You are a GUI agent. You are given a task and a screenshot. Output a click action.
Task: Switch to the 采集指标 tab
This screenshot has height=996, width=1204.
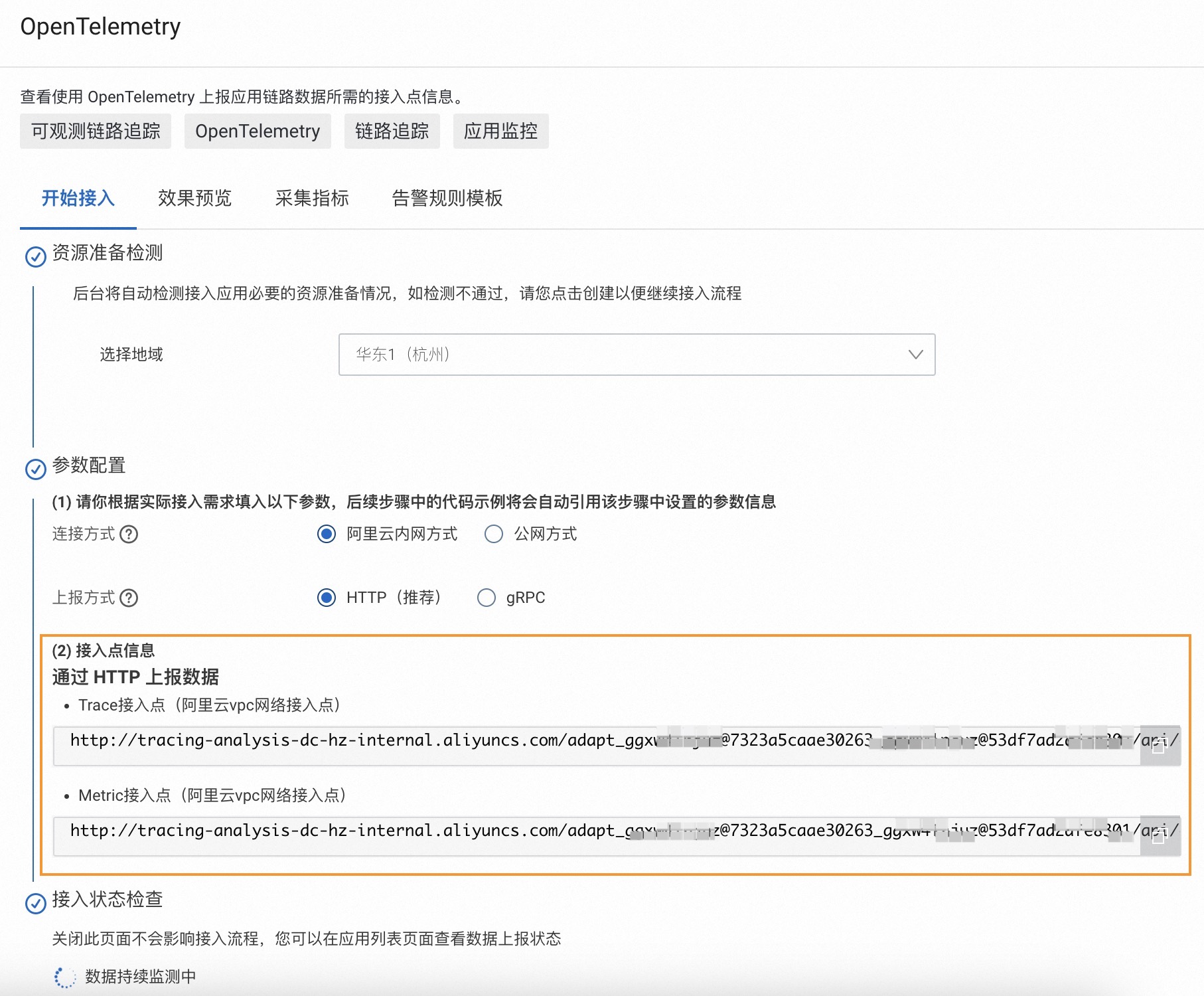[x=312, y=199]
